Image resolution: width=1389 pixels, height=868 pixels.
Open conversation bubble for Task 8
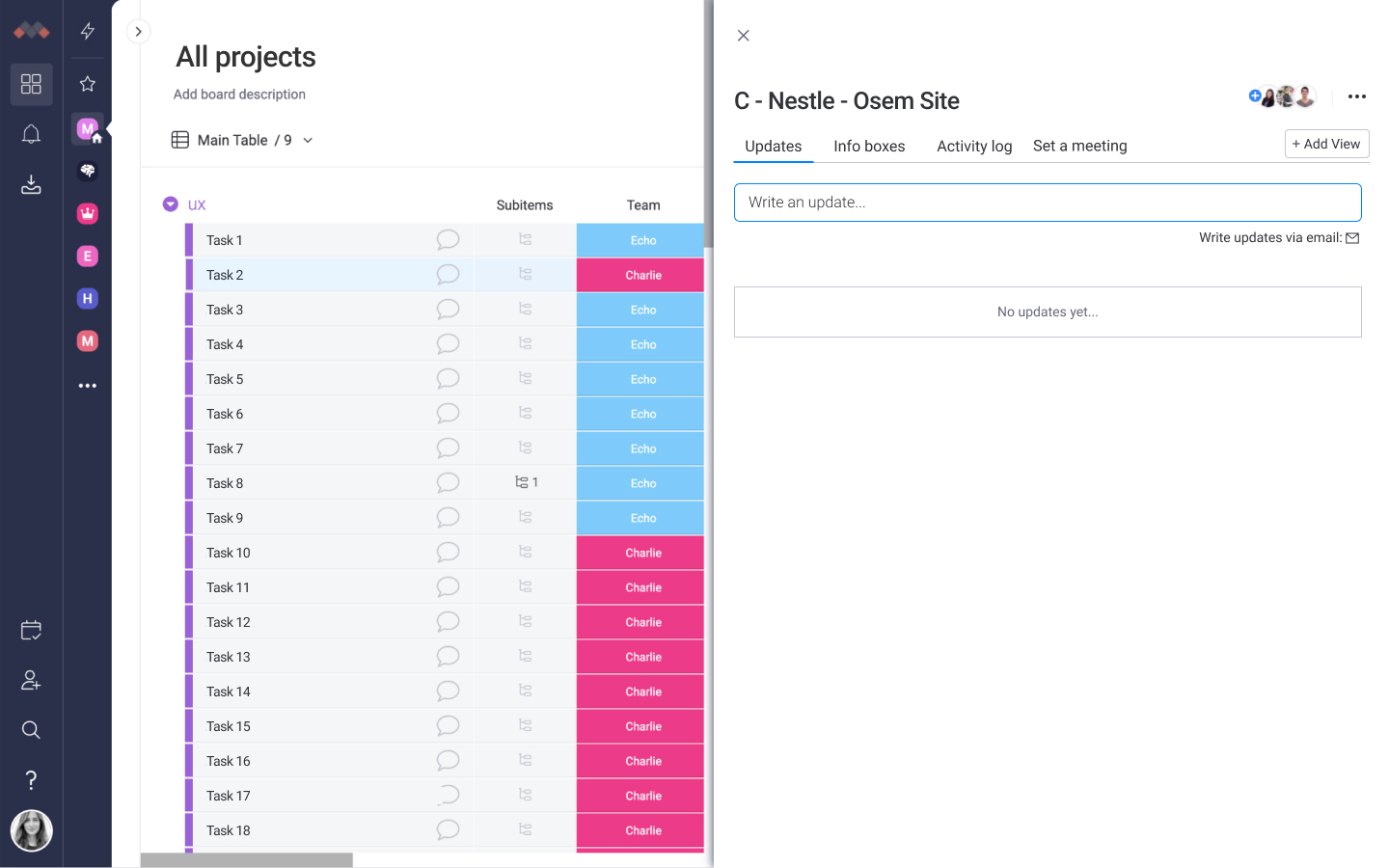point(448,482)
